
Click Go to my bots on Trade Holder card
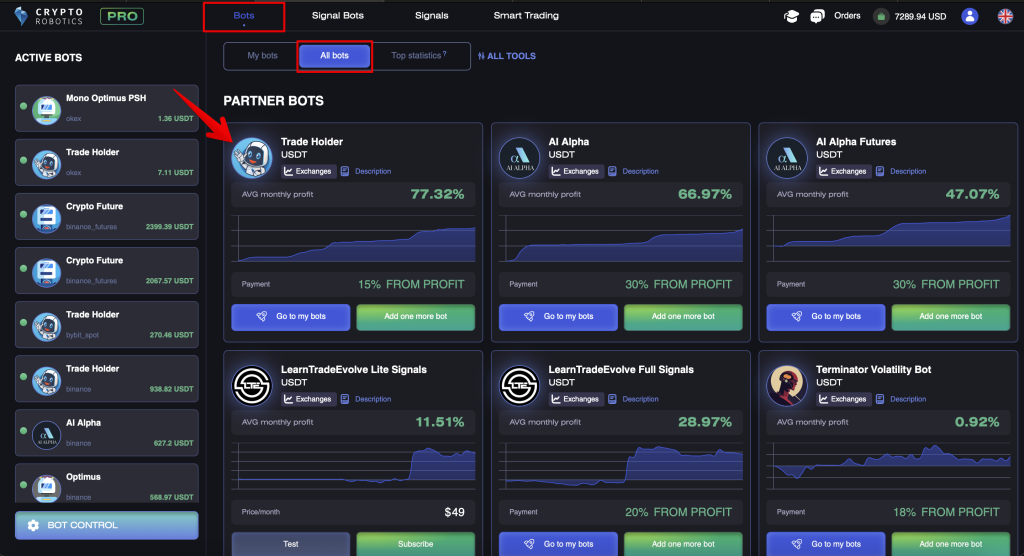point(291,317)
